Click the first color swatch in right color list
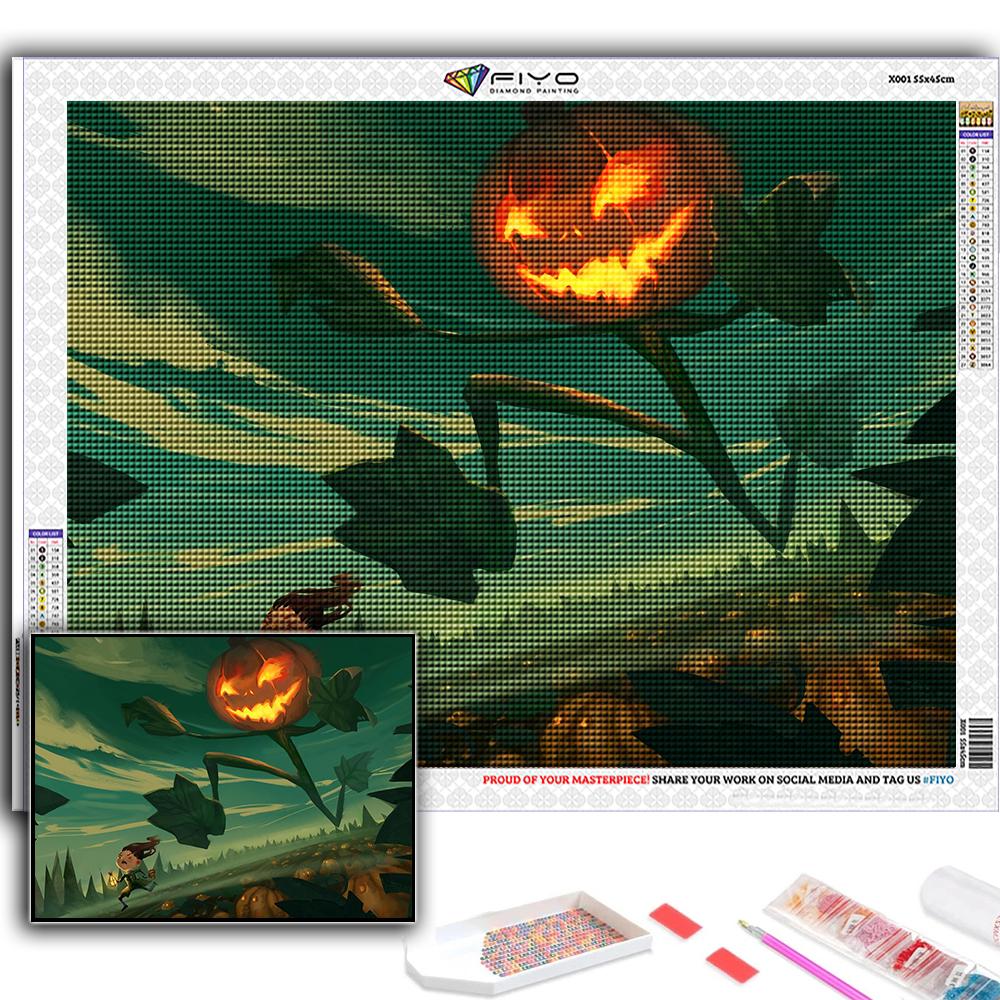Viewport: 1000px width, 1000px height. click(x=974, y=149)
